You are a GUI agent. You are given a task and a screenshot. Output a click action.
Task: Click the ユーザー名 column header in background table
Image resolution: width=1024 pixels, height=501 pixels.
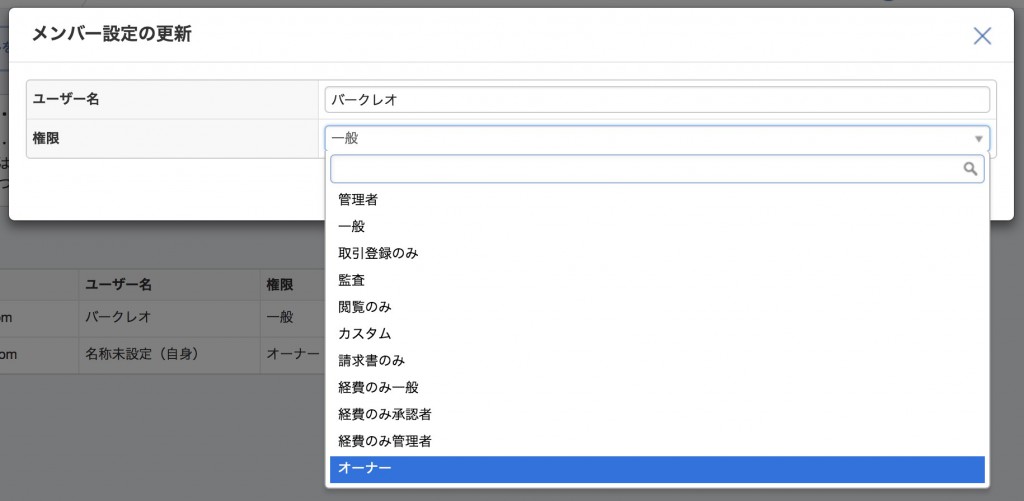[x=118, y=285]
